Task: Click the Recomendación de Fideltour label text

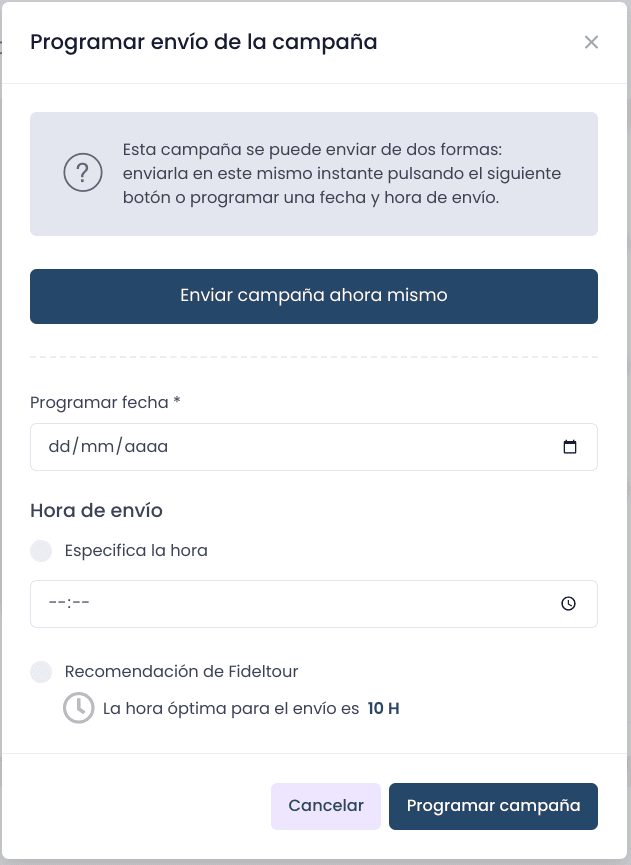Action: pos(181,671)
